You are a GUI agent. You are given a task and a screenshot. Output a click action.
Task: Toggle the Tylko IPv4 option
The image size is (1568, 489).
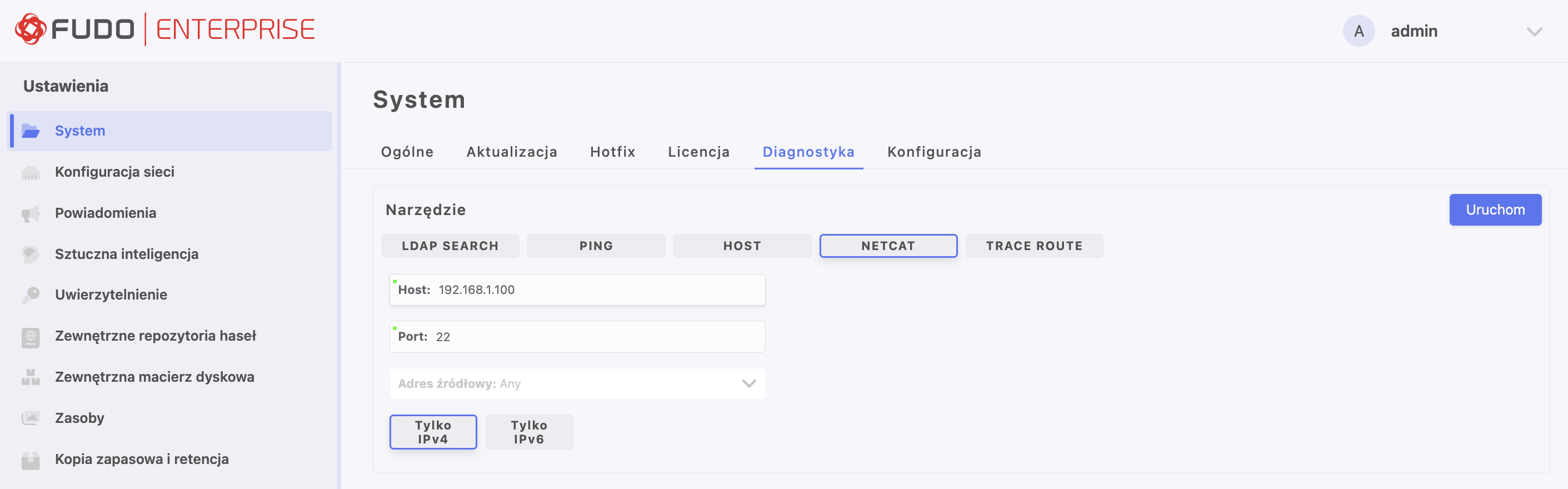coord(433,432)
